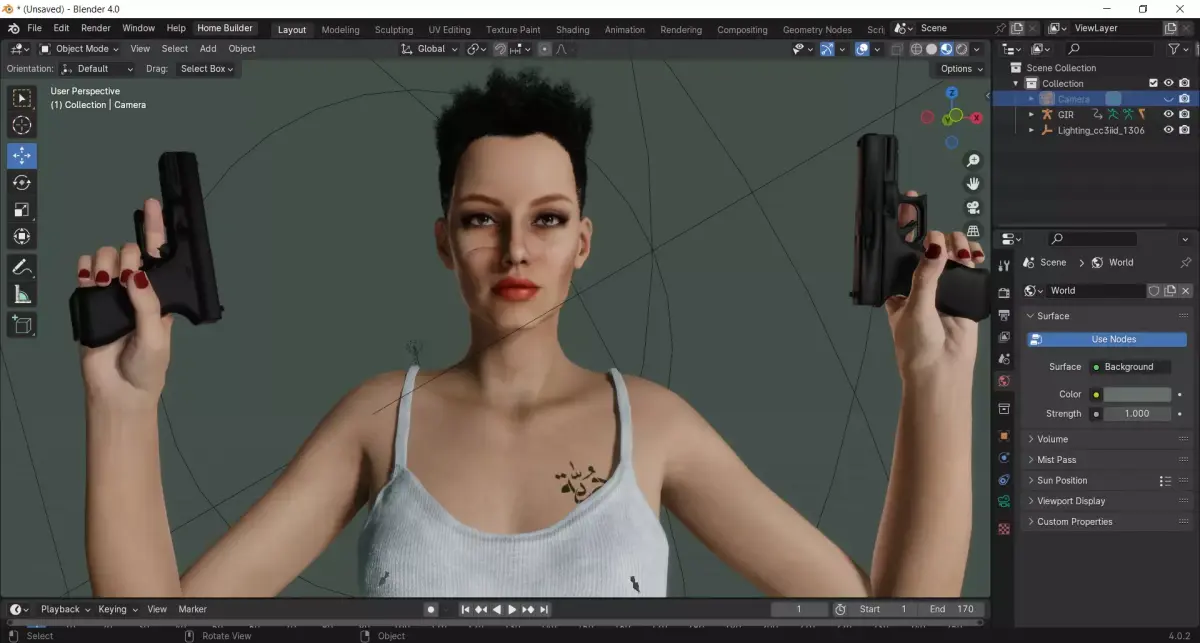1200x643 pixels.
Task: Toggle auto keying record button
Action: (x=431, y=609)
